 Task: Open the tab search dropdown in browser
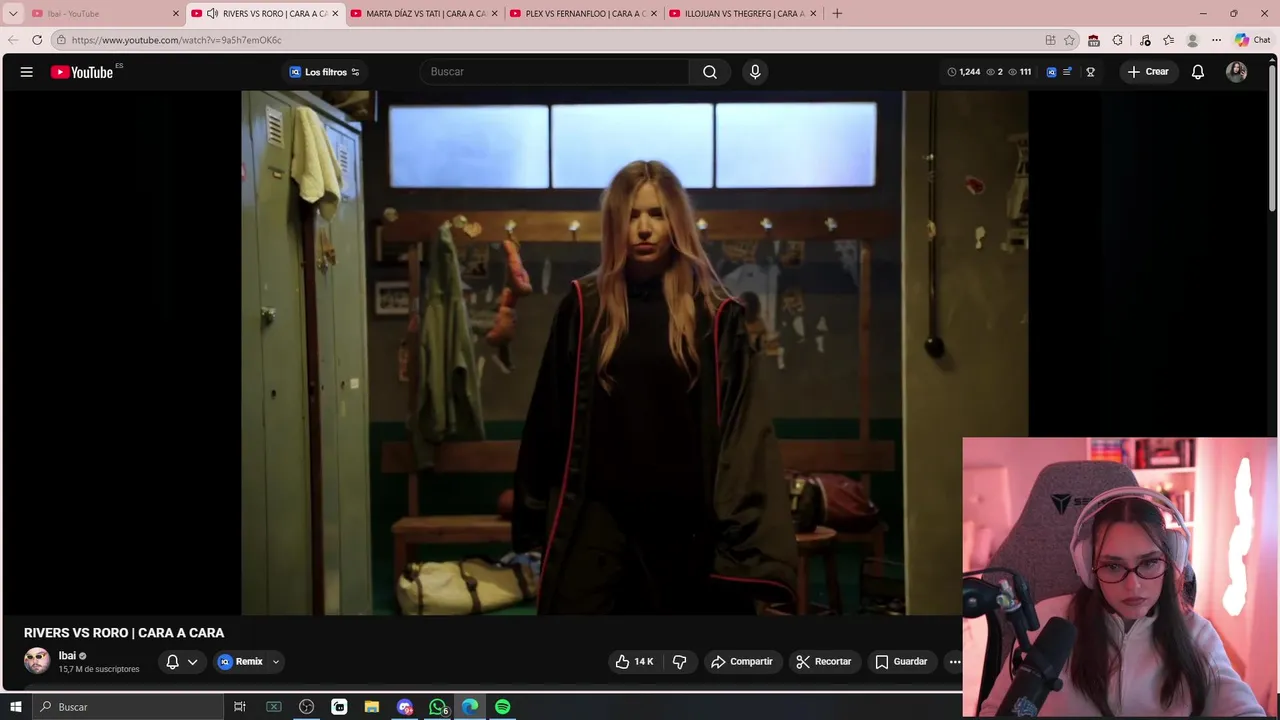click(x=13, y=13)
